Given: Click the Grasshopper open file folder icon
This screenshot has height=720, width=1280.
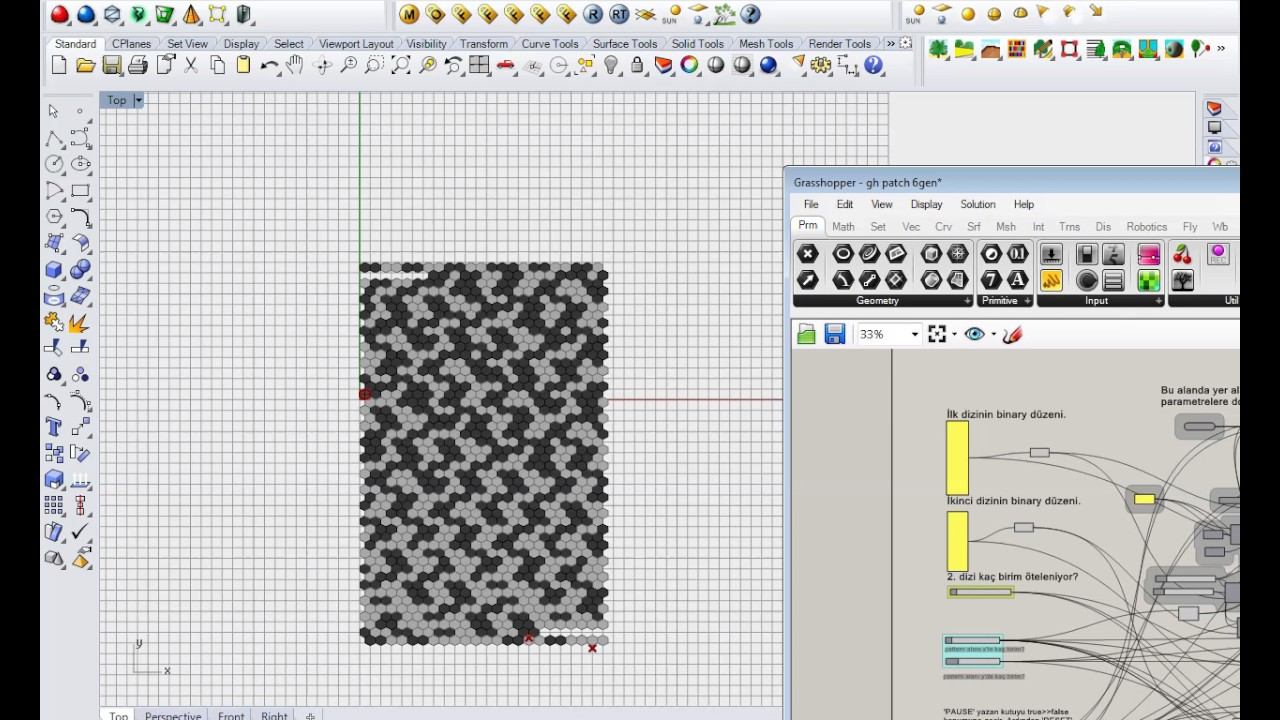Looking at the screenshot, I should pos(807,334).
